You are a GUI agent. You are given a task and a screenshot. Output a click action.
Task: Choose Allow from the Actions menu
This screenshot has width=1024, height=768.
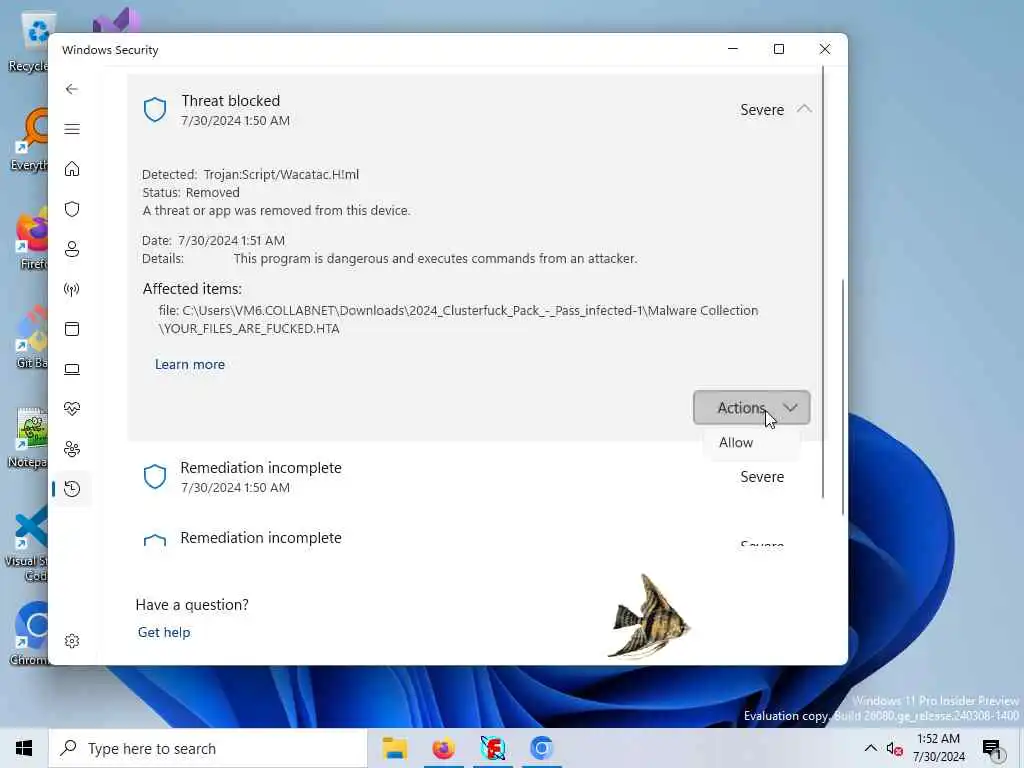736,443
